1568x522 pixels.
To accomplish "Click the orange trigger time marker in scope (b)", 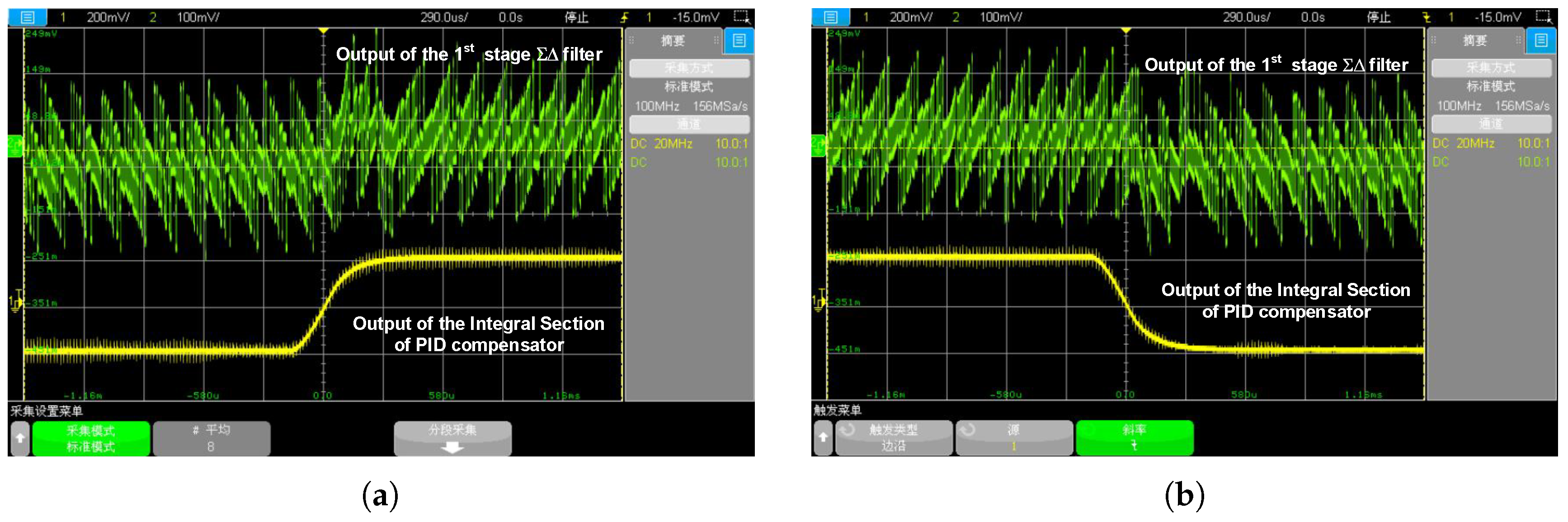I will click(1126, 30).
